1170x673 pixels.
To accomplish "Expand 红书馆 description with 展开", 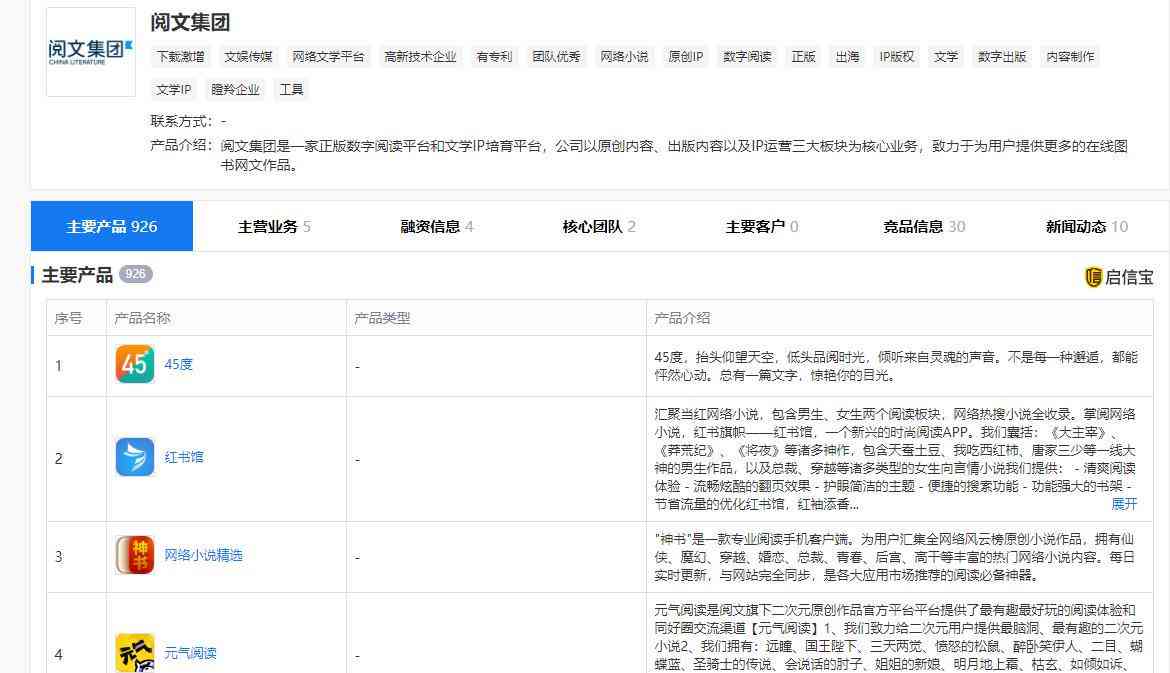I will [1124, 504].
